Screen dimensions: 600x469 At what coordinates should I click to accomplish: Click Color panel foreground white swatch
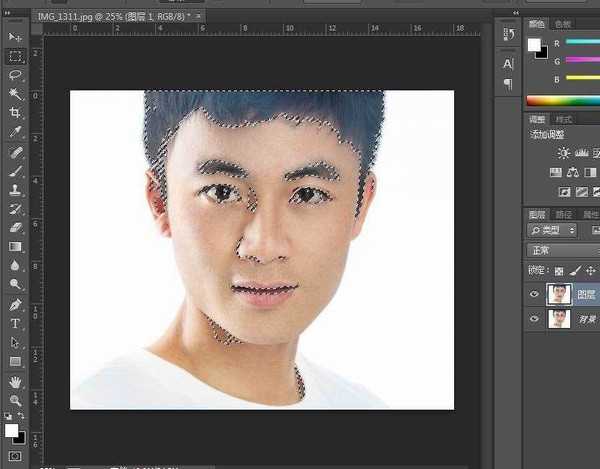pyautogui.click(x=534, y=45)
